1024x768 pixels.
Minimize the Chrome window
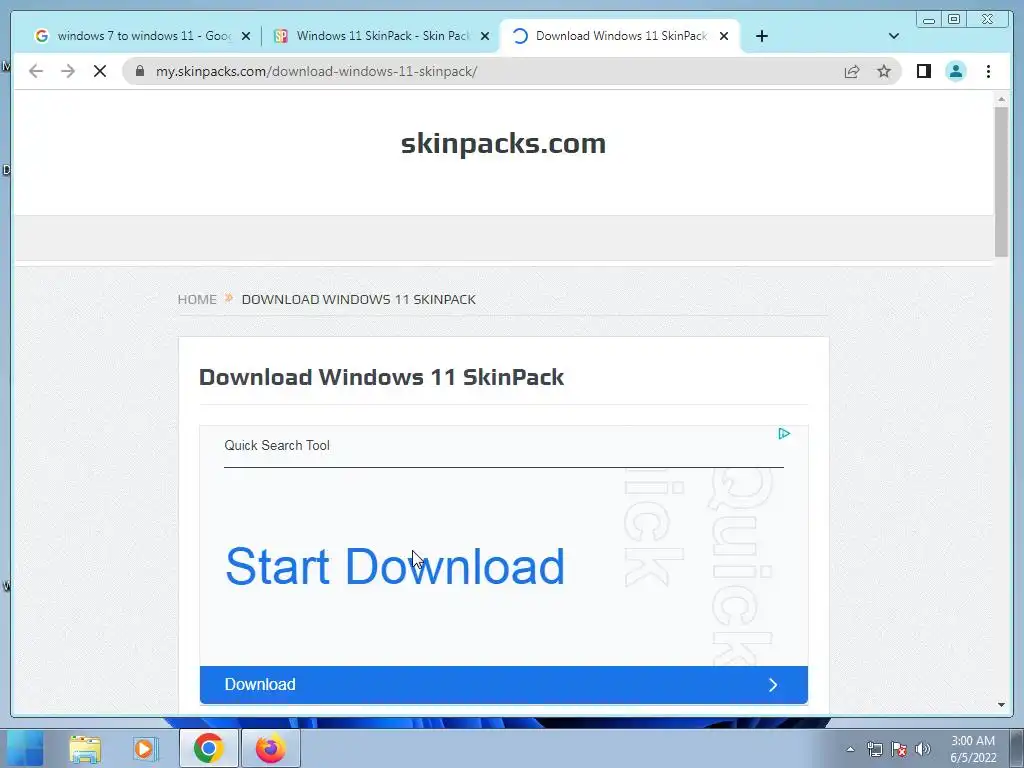[929, 20]
